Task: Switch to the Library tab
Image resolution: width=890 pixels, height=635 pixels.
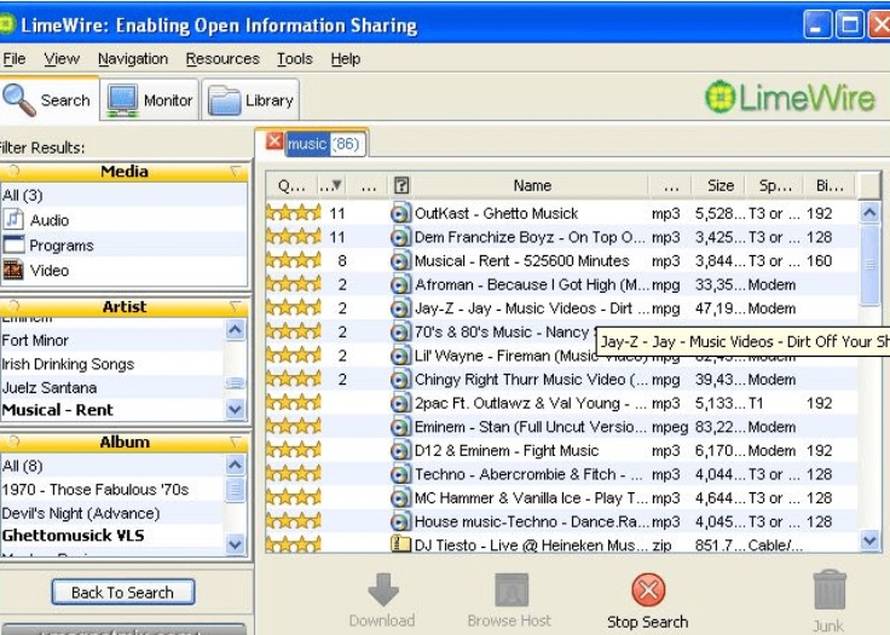Action: point(252,100)
